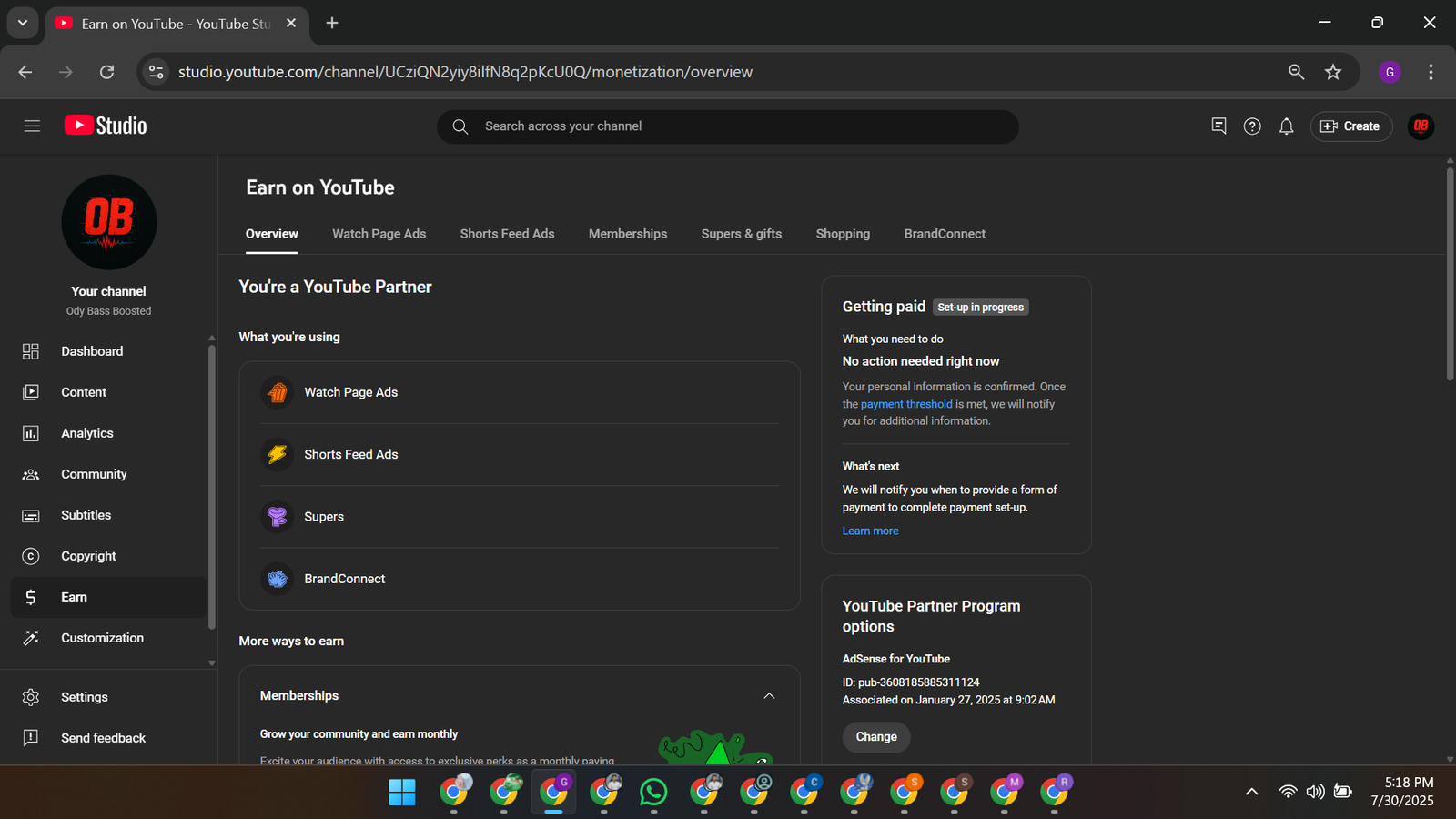This screenshot has width=1456, height=819.
Task: Open Analytics in the sidebar
Action: tap(109, 433)
